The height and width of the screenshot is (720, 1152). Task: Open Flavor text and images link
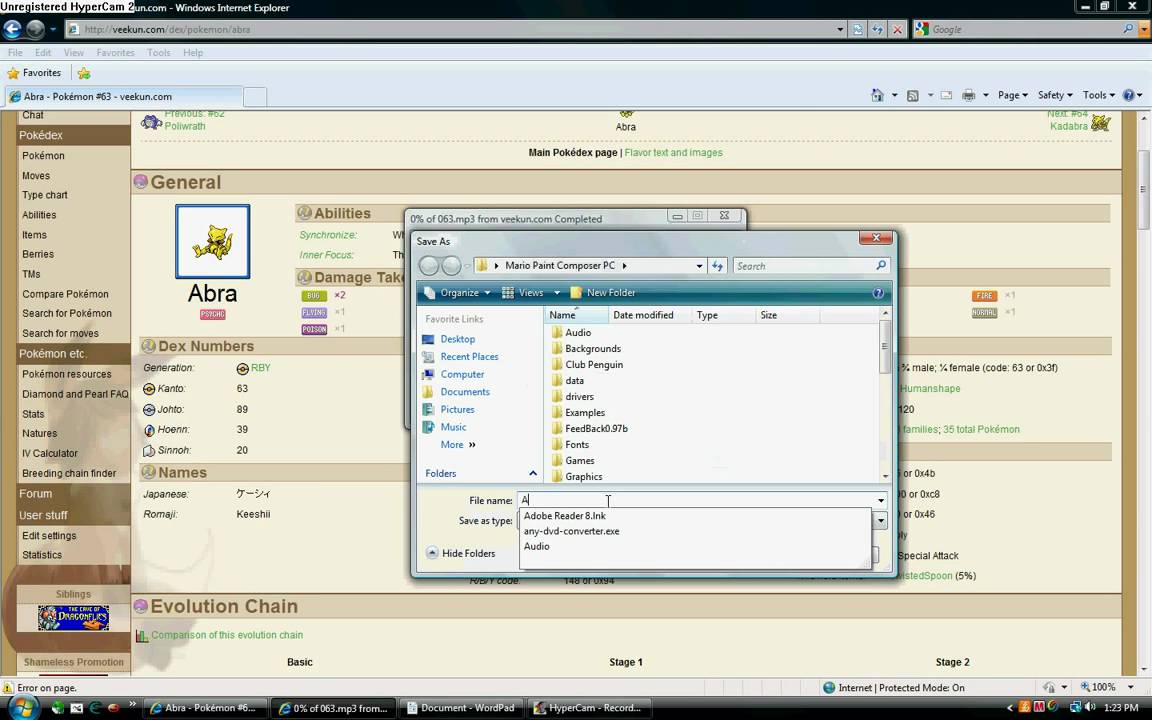674,153
